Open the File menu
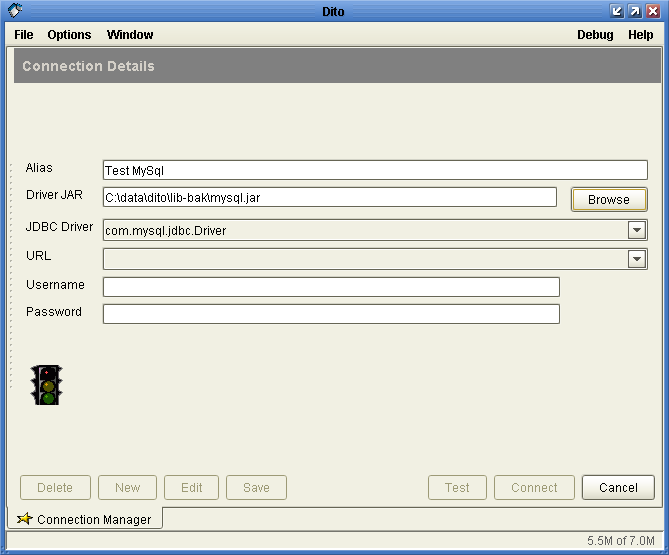 point(24,35)
